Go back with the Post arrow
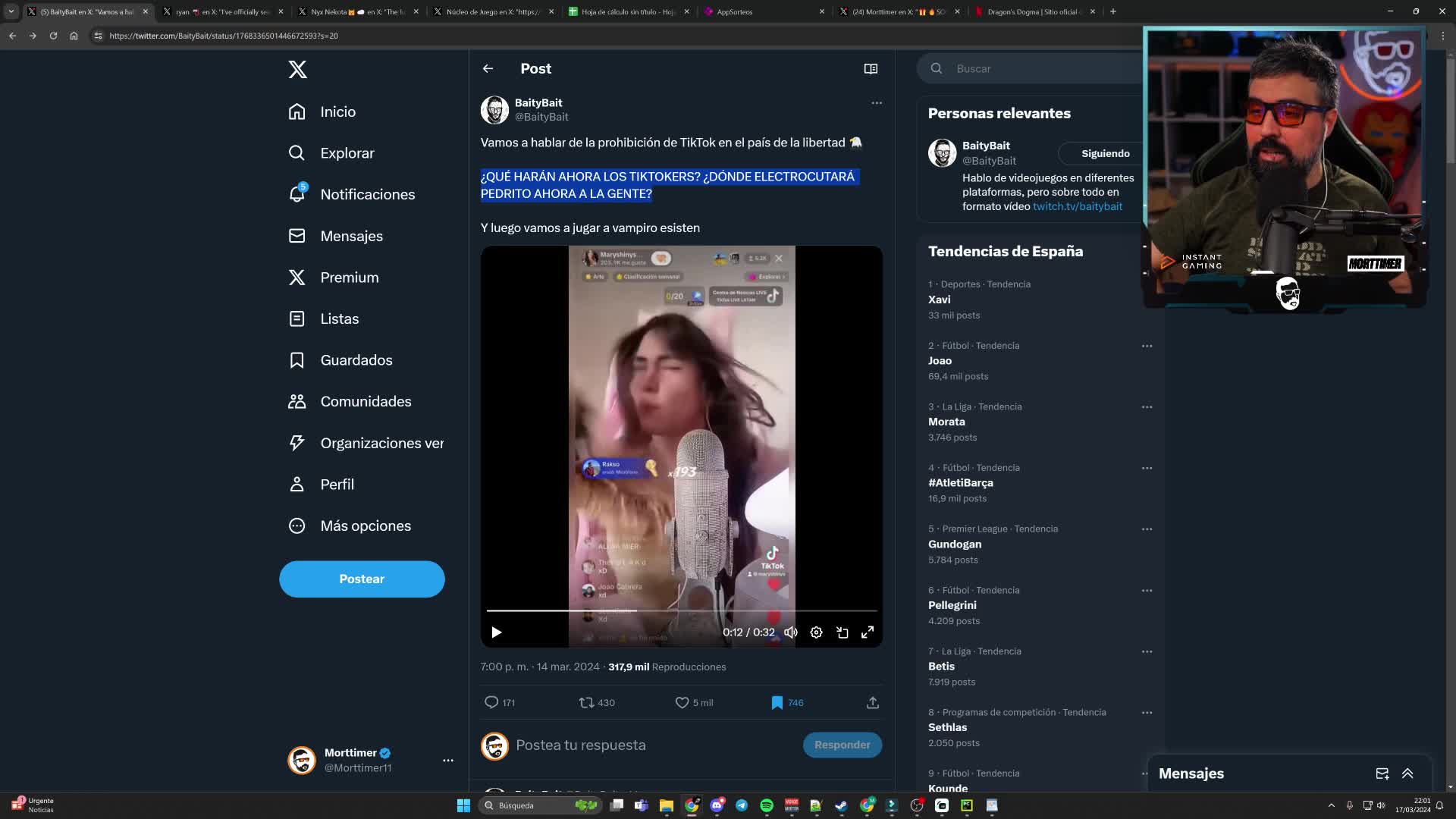Image resolution: width=1456 pixels, height=819 pixels. (488, 68)
